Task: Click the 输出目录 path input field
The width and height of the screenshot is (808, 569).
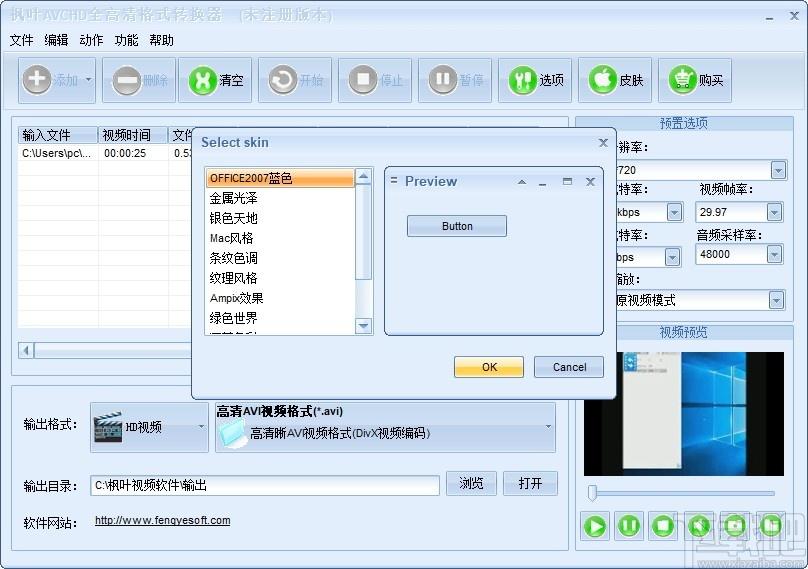Action: coord(265,486)
